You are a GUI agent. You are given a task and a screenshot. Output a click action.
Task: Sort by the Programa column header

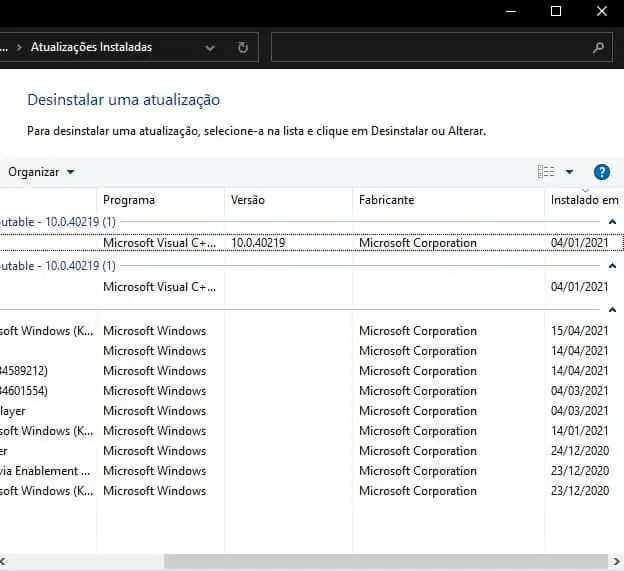pos(160,200)
